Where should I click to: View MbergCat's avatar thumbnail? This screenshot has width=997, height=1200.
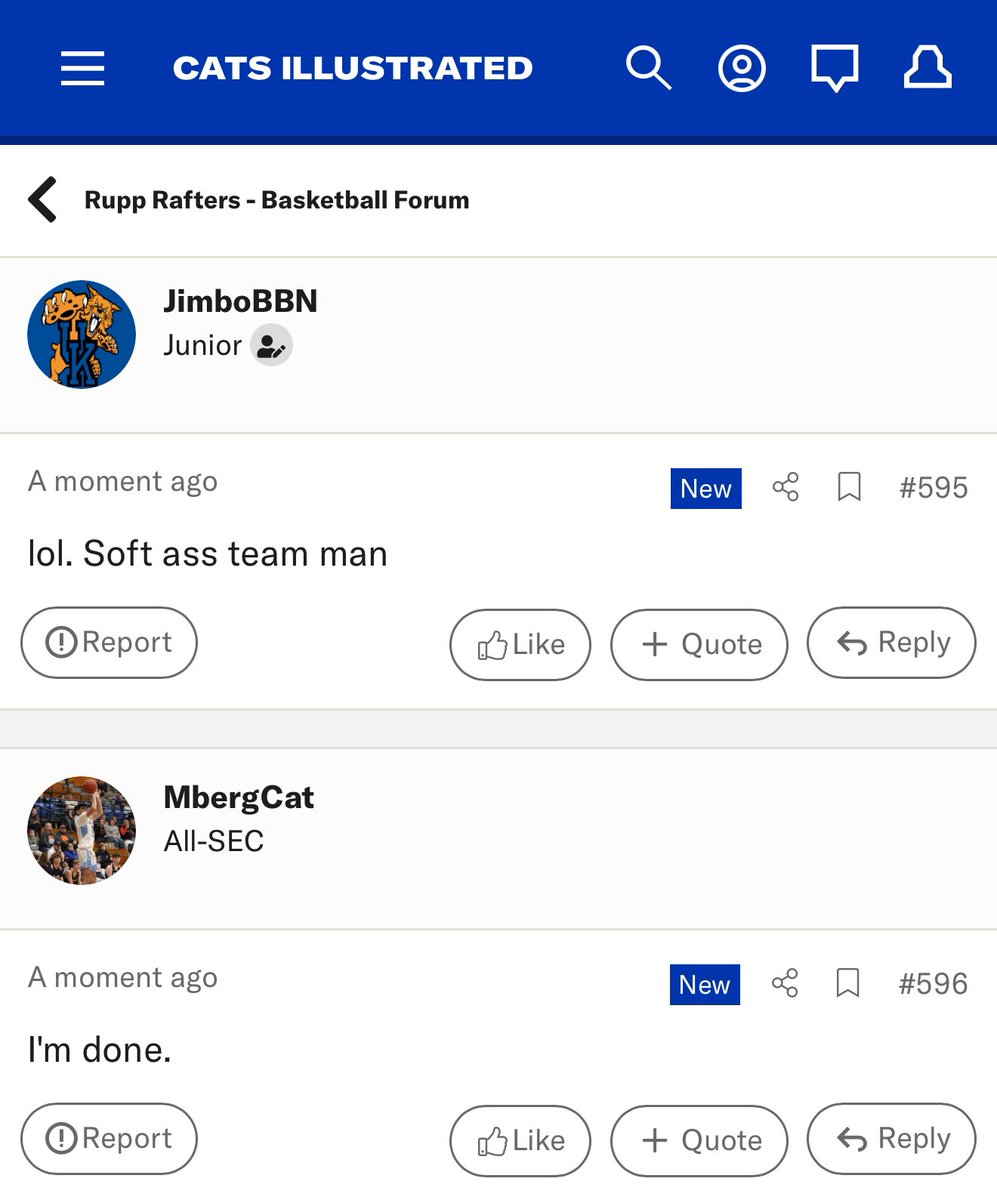click(x=81, y=830)
